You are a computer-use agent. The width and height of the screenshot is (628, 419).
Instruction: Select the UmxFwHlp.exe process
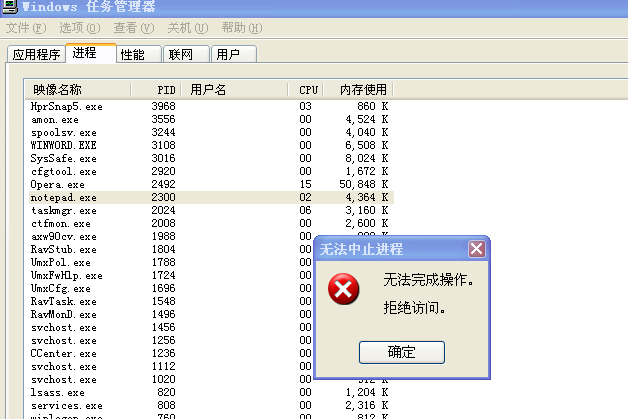click(171, 275)
